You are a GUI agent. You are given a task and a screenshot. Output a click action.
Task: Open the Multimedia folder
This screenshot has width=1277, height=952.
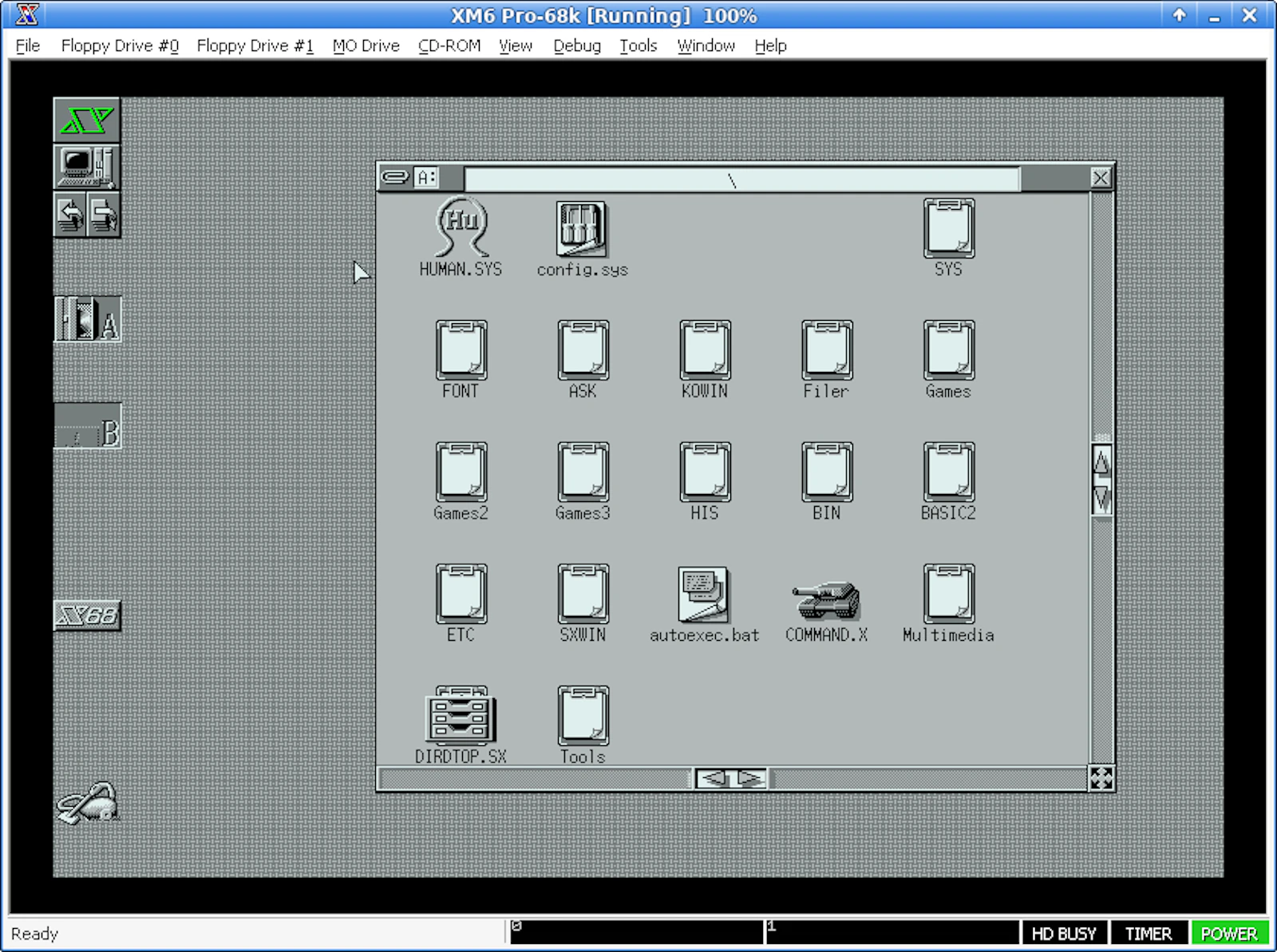(x=948, y=595)
